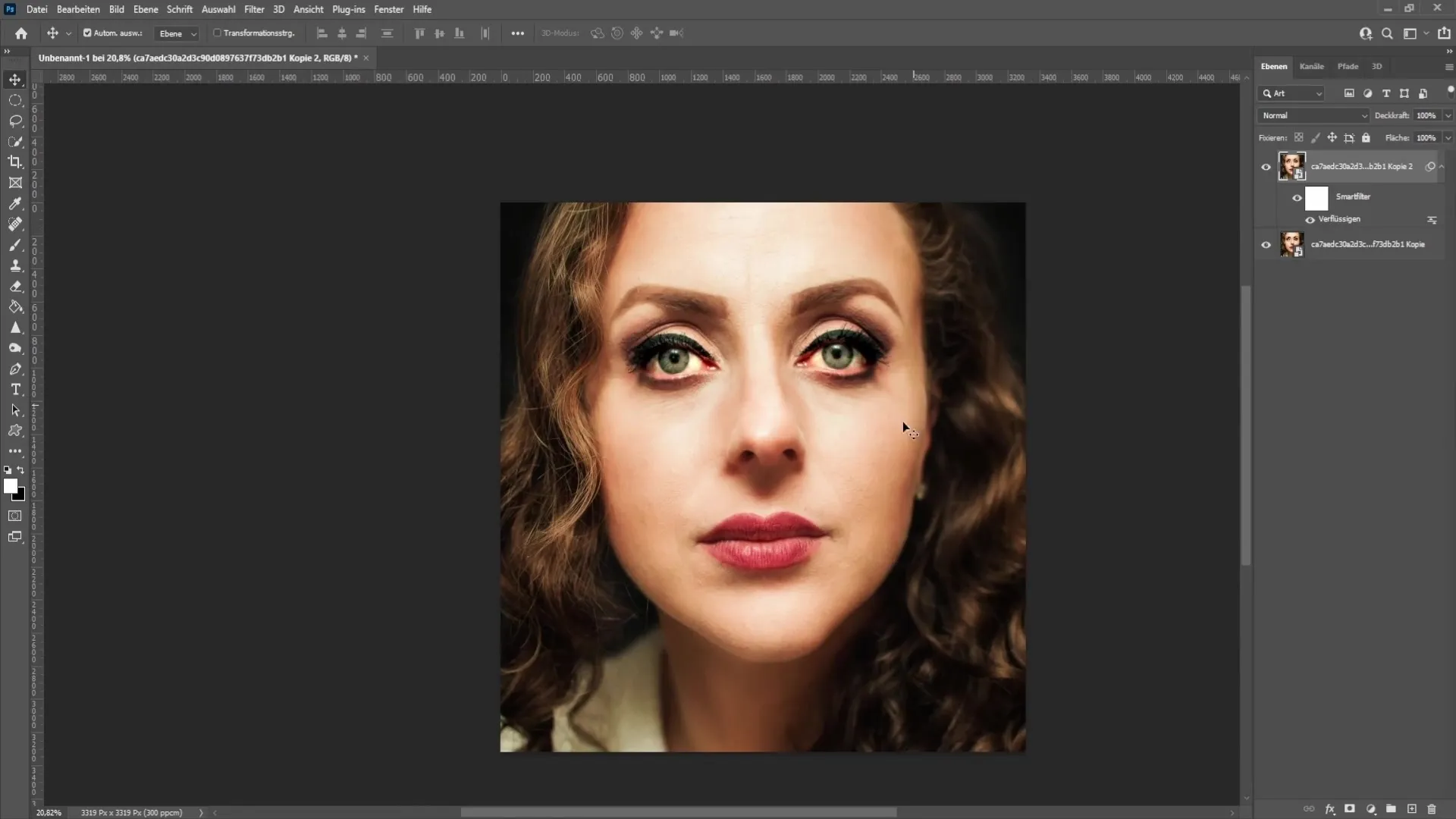Select the Gradient tool

coord(15,307)
